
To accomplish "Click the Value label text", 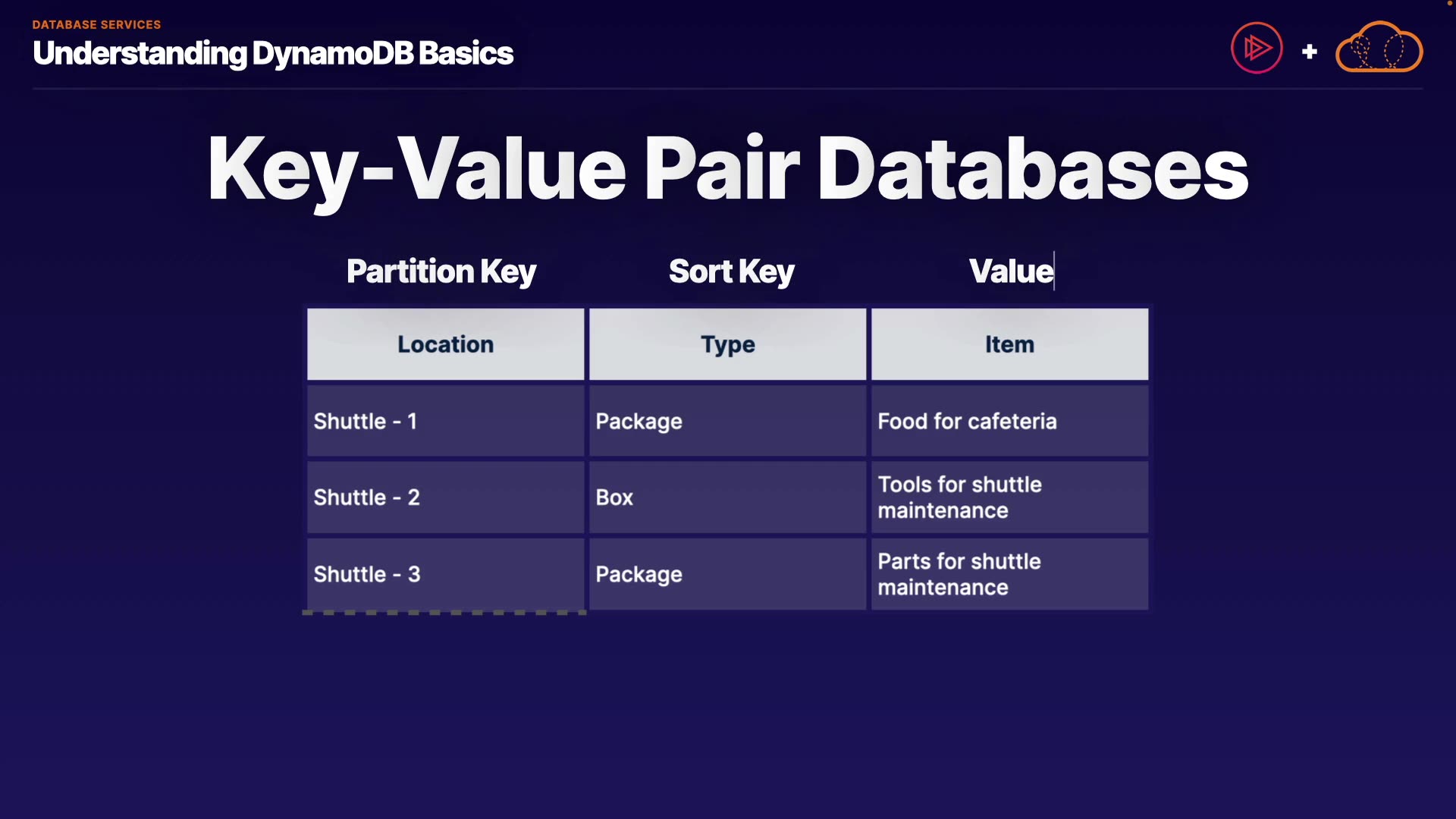I will pos(1011,271).
